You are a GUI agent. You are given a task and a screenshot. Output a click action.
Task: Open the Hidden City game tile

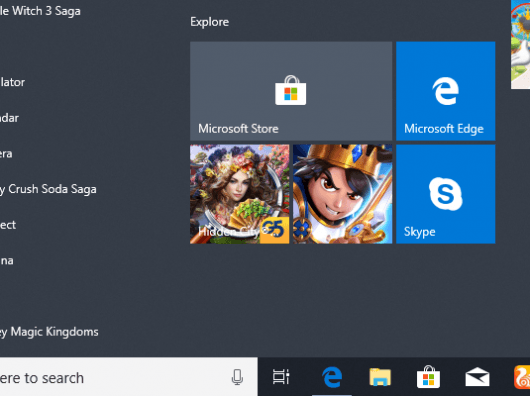[x=240, y=194]
